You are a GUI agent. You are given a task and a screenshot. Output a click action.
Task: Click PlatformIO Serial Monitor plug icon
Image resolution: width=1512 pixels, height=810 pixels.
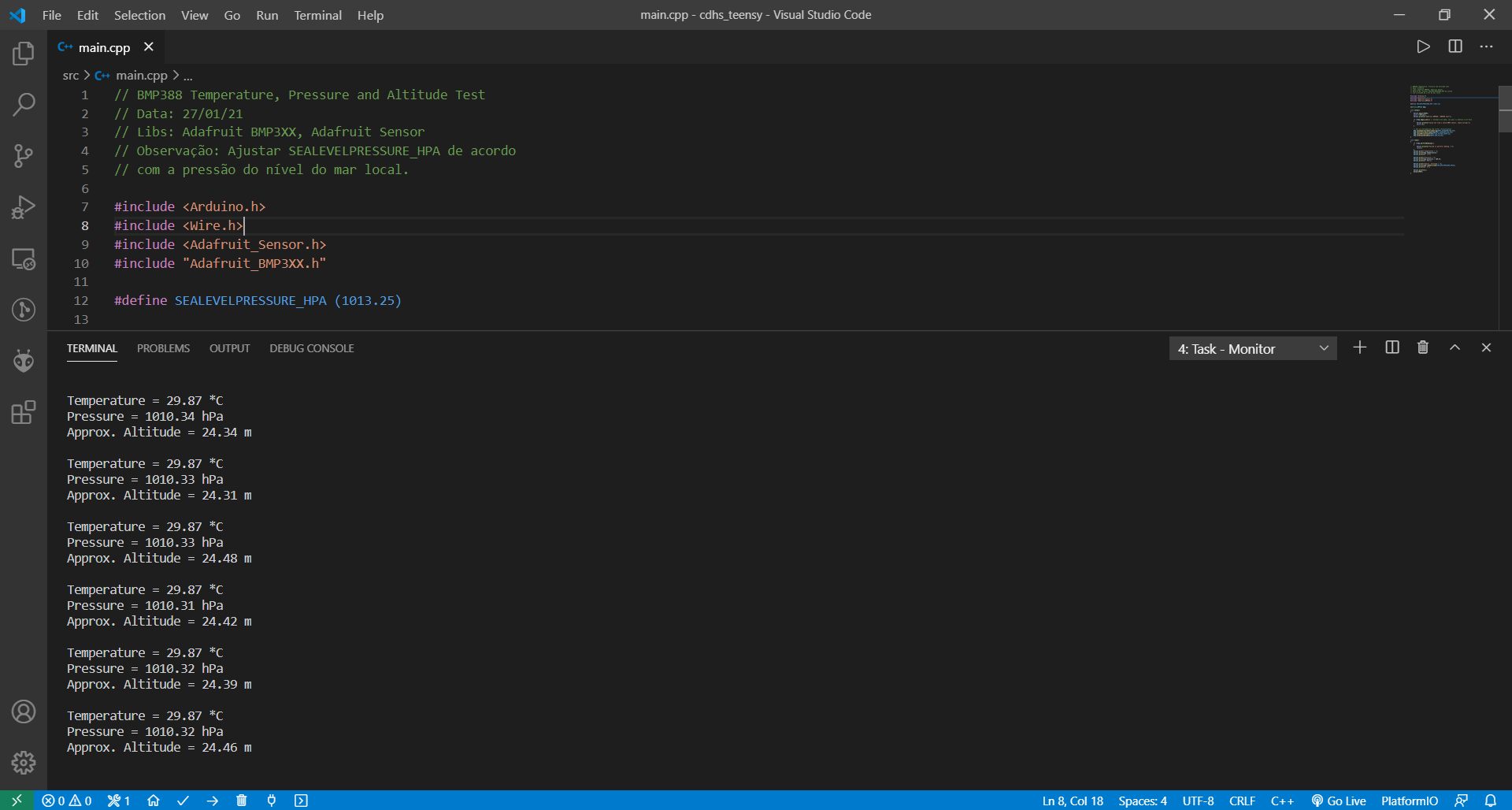click(x=272, y=801)
